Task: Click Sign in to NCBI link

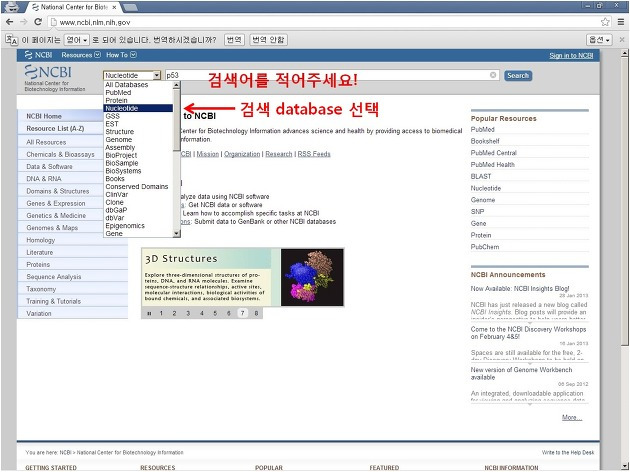Action: (x=571, y=55)
